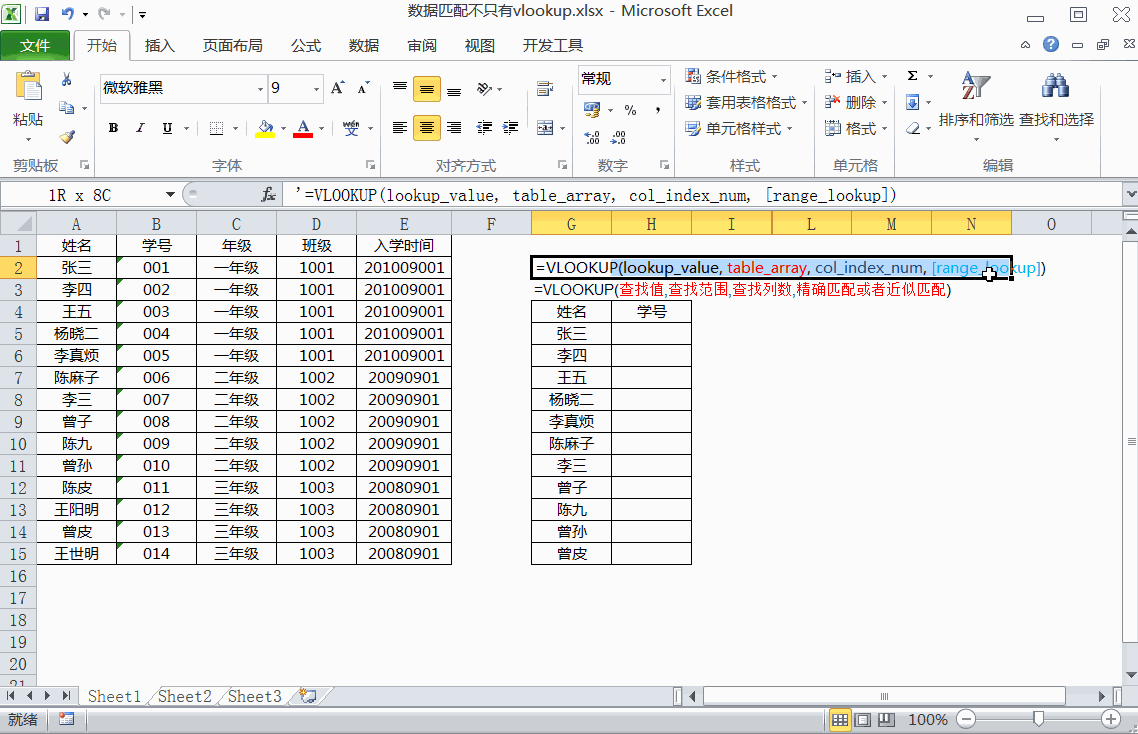Click the AutoSum sigma icon
The width and height of the screenshot is (1138, 734).
(913, 76)
